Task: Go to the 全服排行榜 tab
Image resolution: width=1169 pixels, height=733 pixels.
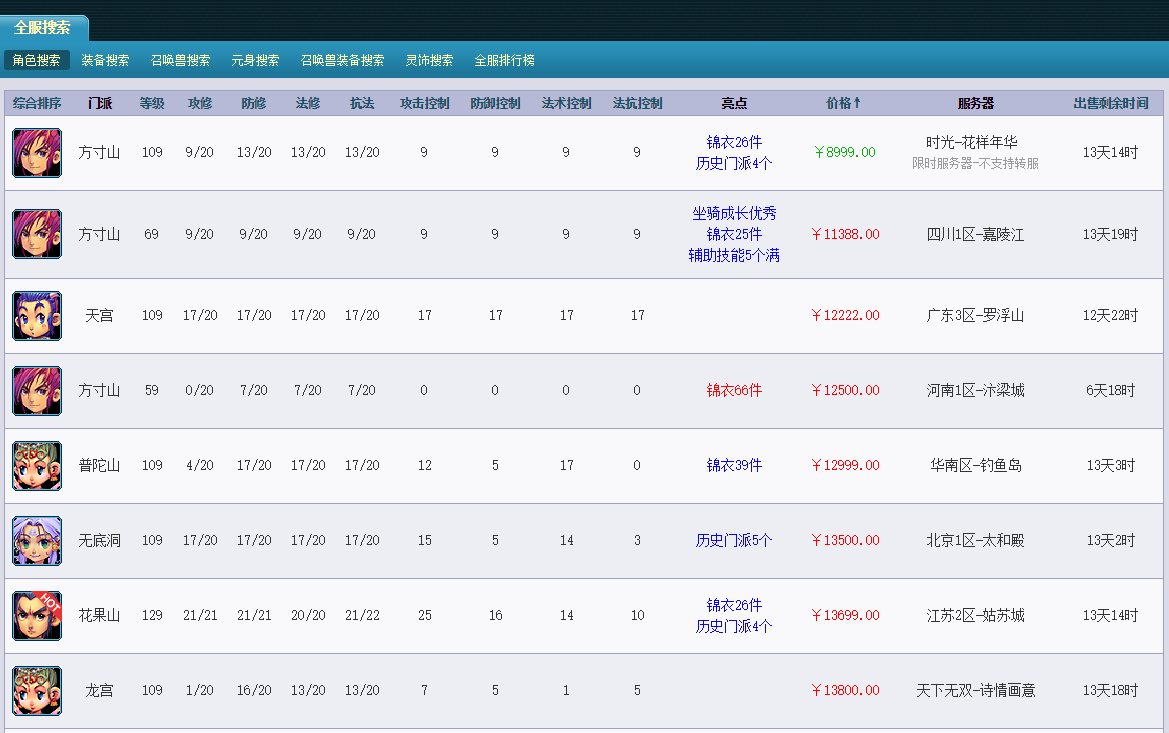Action: [504, 60]
